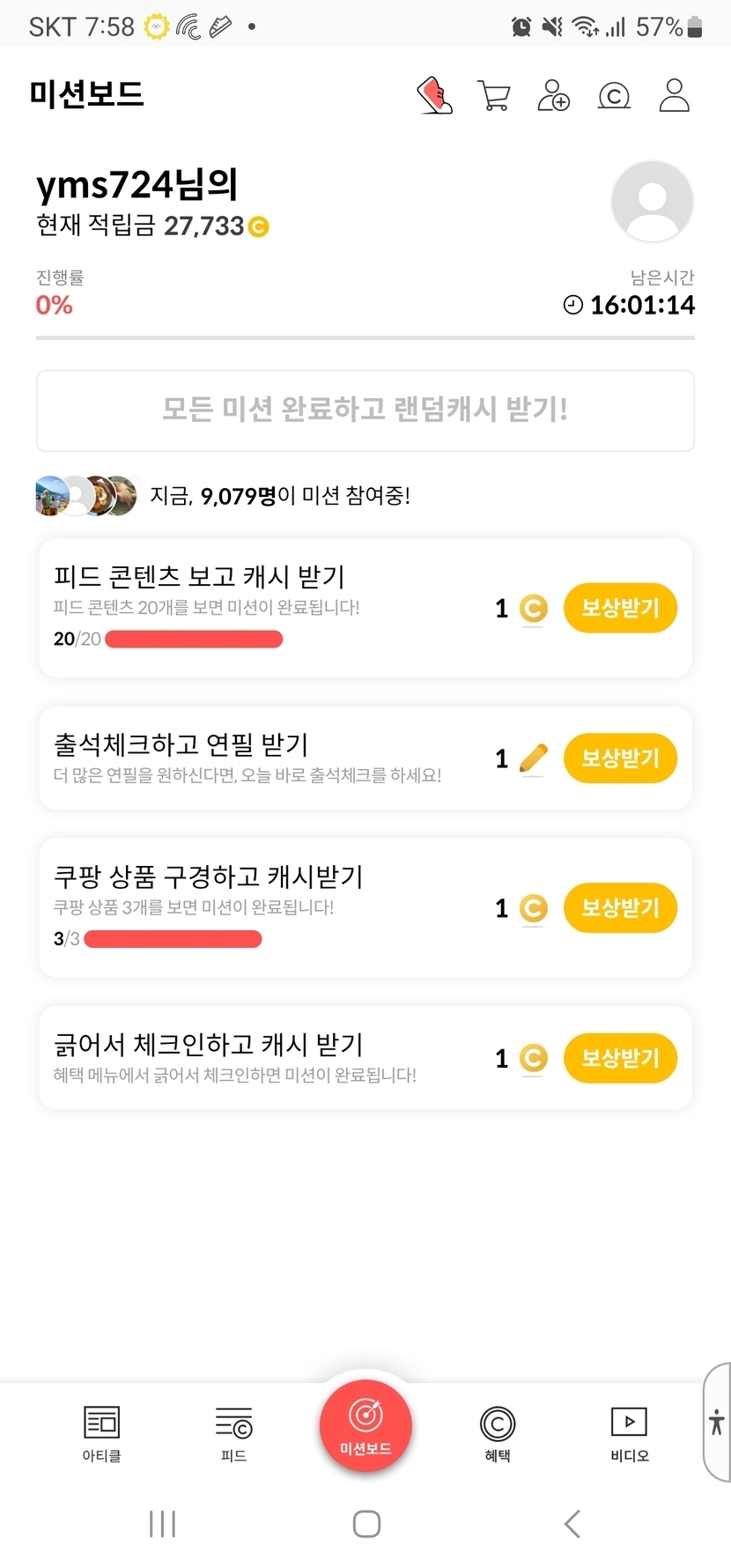The width and height of the screenshot is (731, 1568).
Task: Tap the red sneaker icon in header
Action: (434, 95)
